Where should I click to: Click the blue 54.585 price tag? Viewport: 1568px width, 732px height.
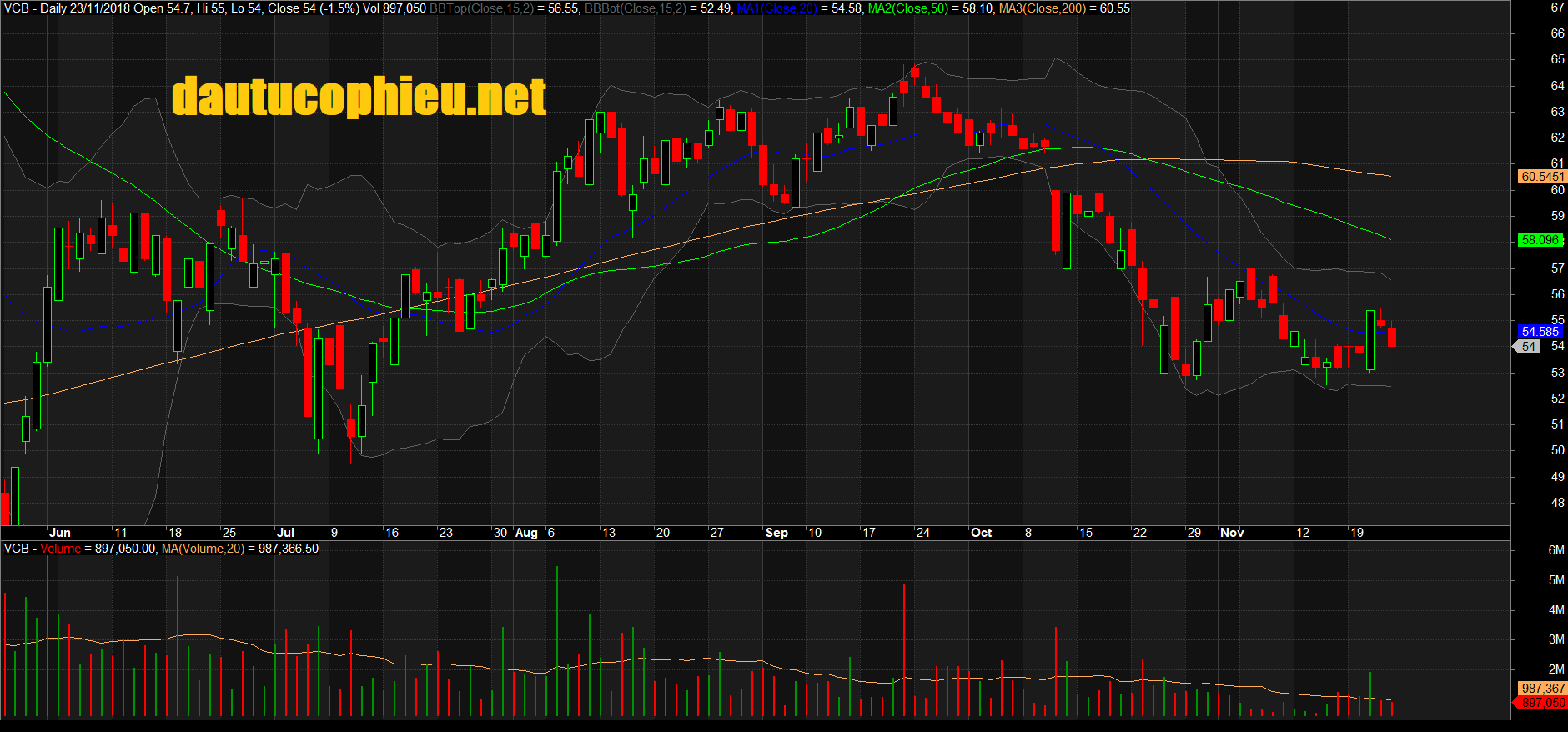pyautogui.click(x=1540, y=332)
